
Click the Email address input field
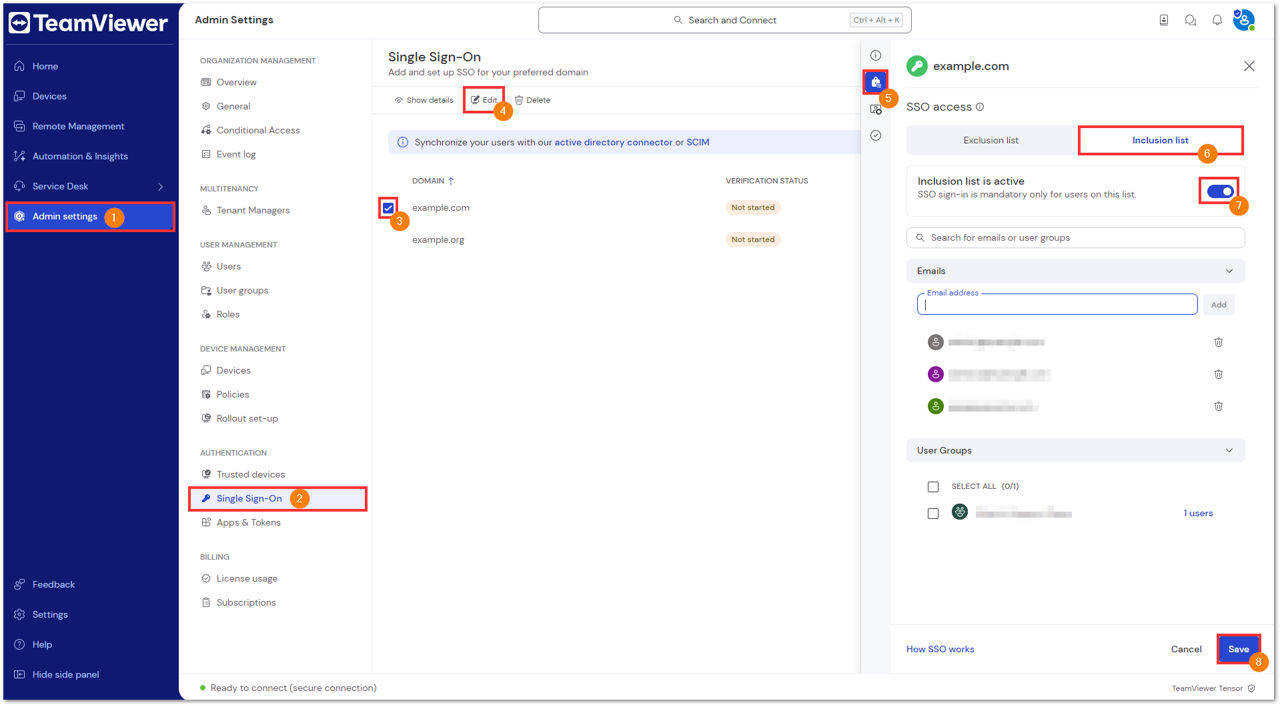pos(1057,304)
